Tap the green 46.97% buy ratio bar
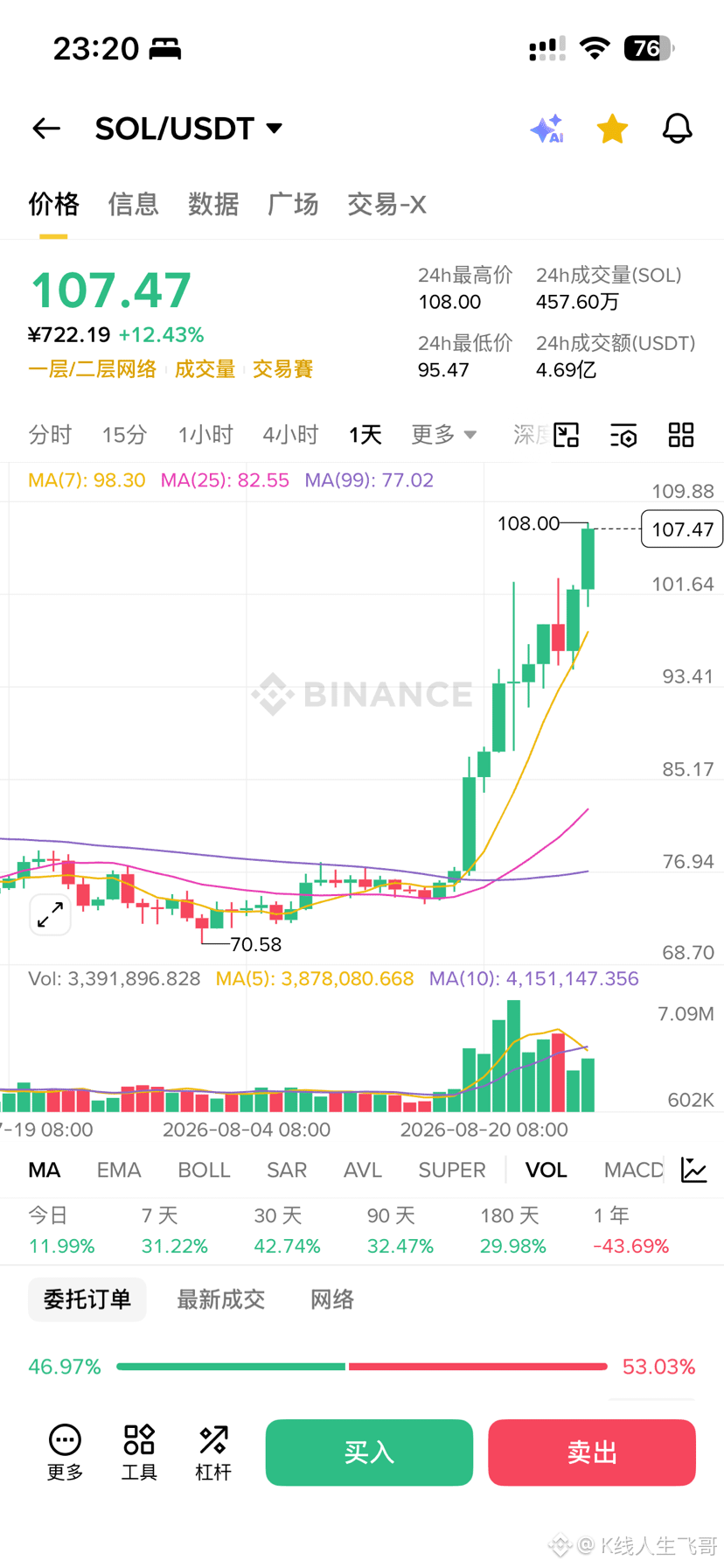This screenshot has height=1568, width=724. point(231,1366)
